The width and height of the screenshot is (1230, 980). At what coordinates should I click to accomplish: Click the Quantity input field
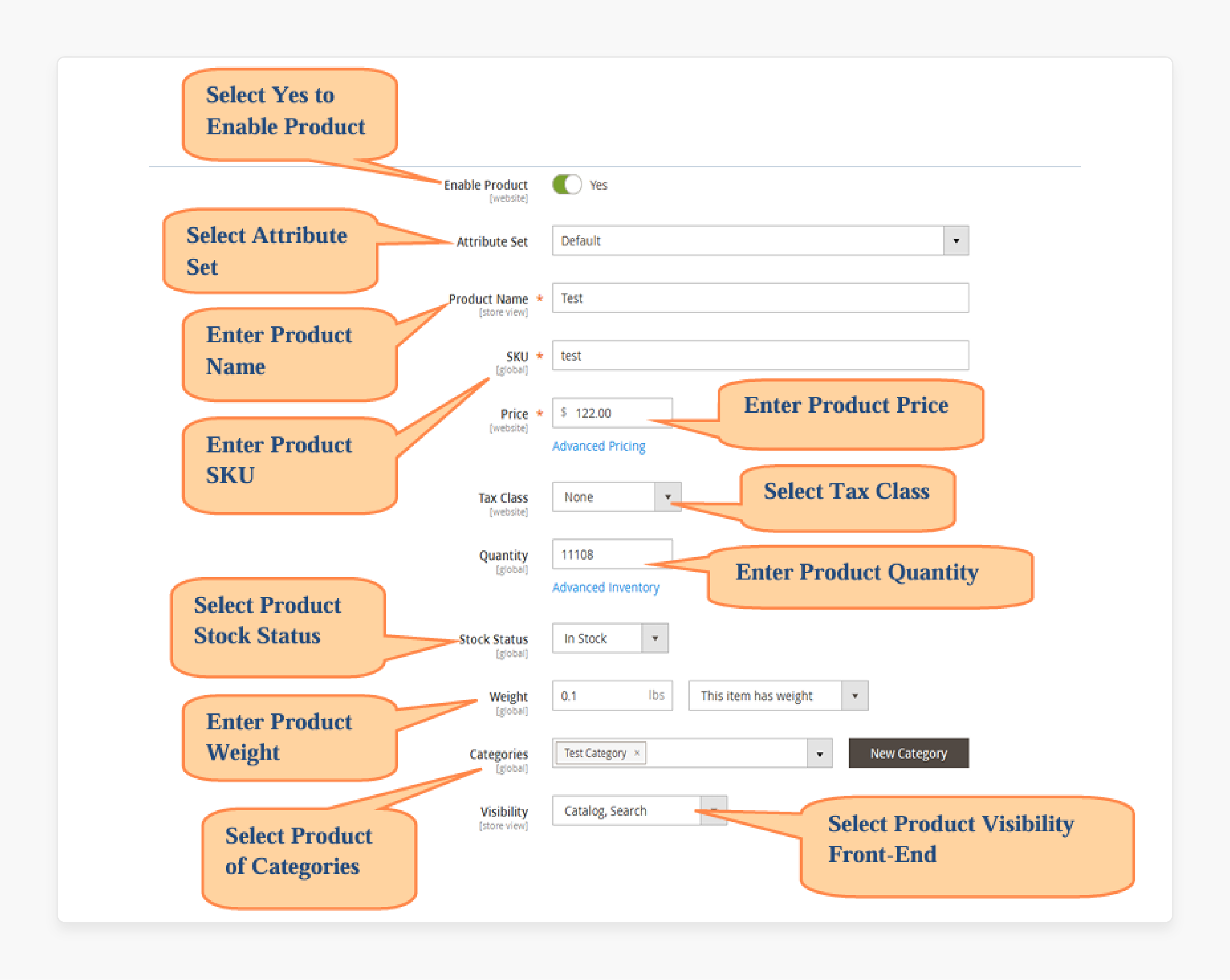tap(612, 554)
